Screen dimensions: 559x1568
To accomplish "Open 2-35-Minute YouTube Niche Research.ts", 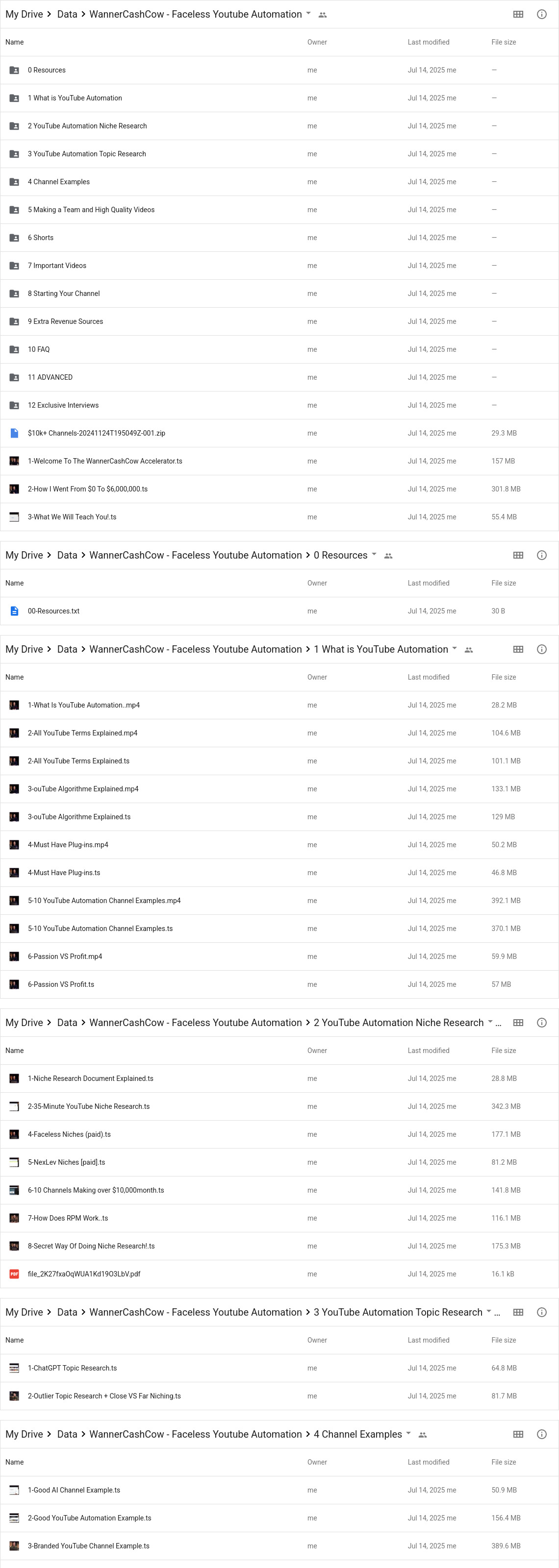I will (x=89, y=1106).
